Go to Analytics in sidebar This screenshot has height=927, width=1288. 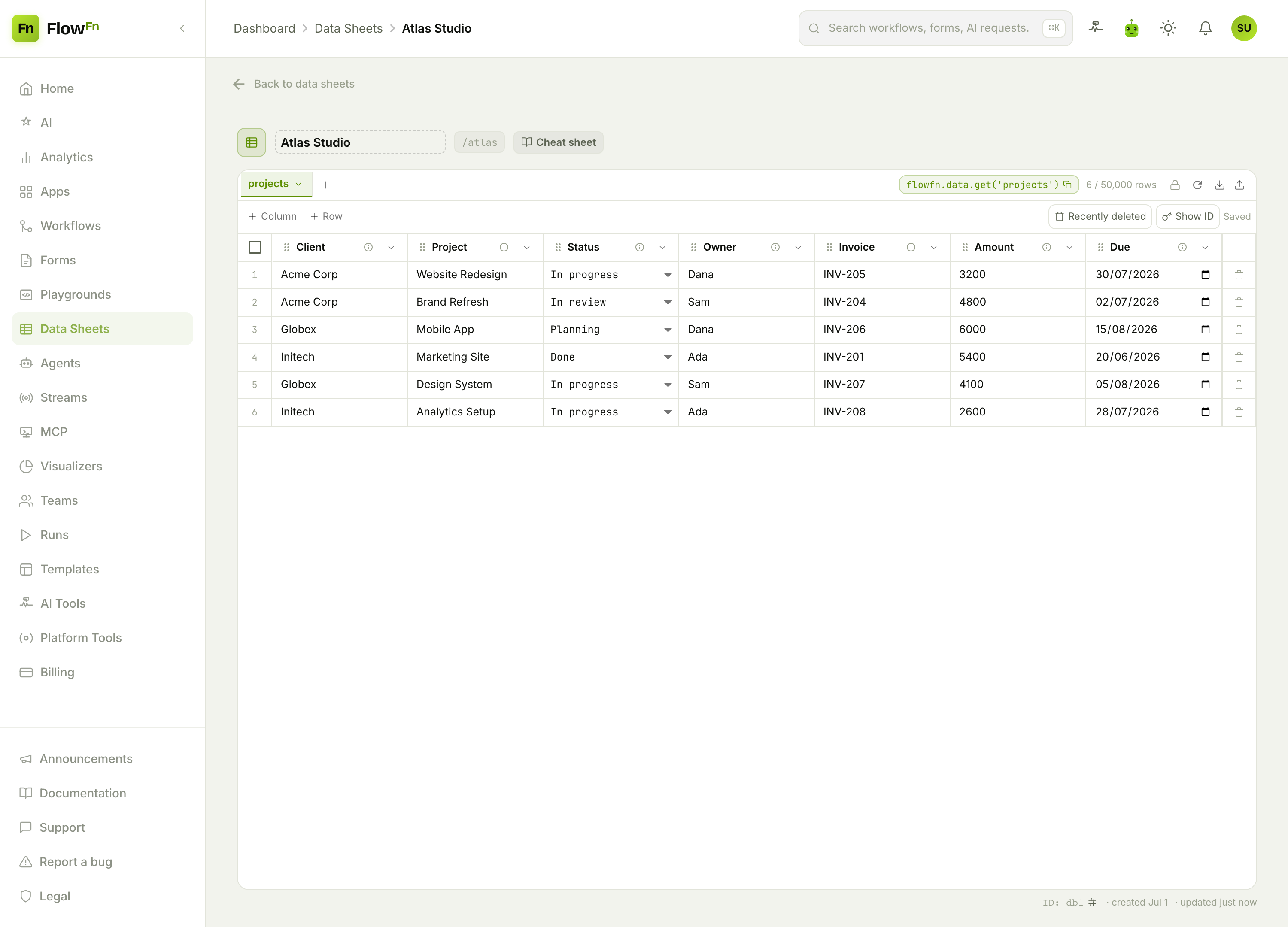pyautogui.click(x=102, y=157)
